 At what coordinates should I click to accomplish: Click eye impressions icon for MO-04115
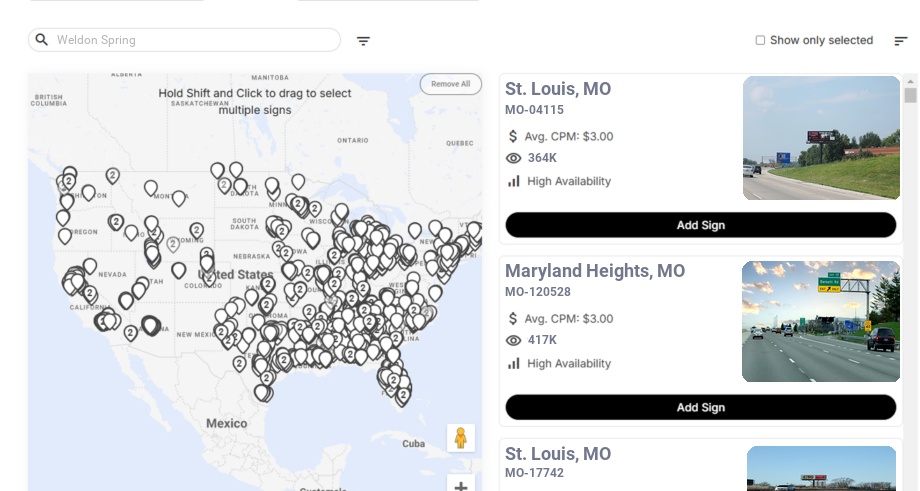click(514, 158)
